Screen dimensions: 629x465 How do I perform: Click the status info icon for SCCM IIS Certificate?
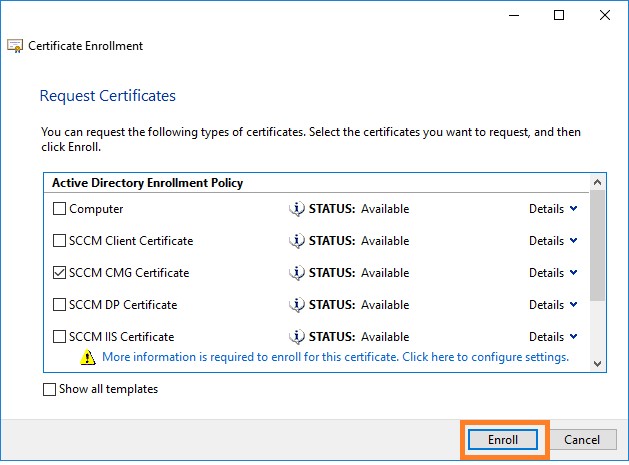(x=297, y=337)
